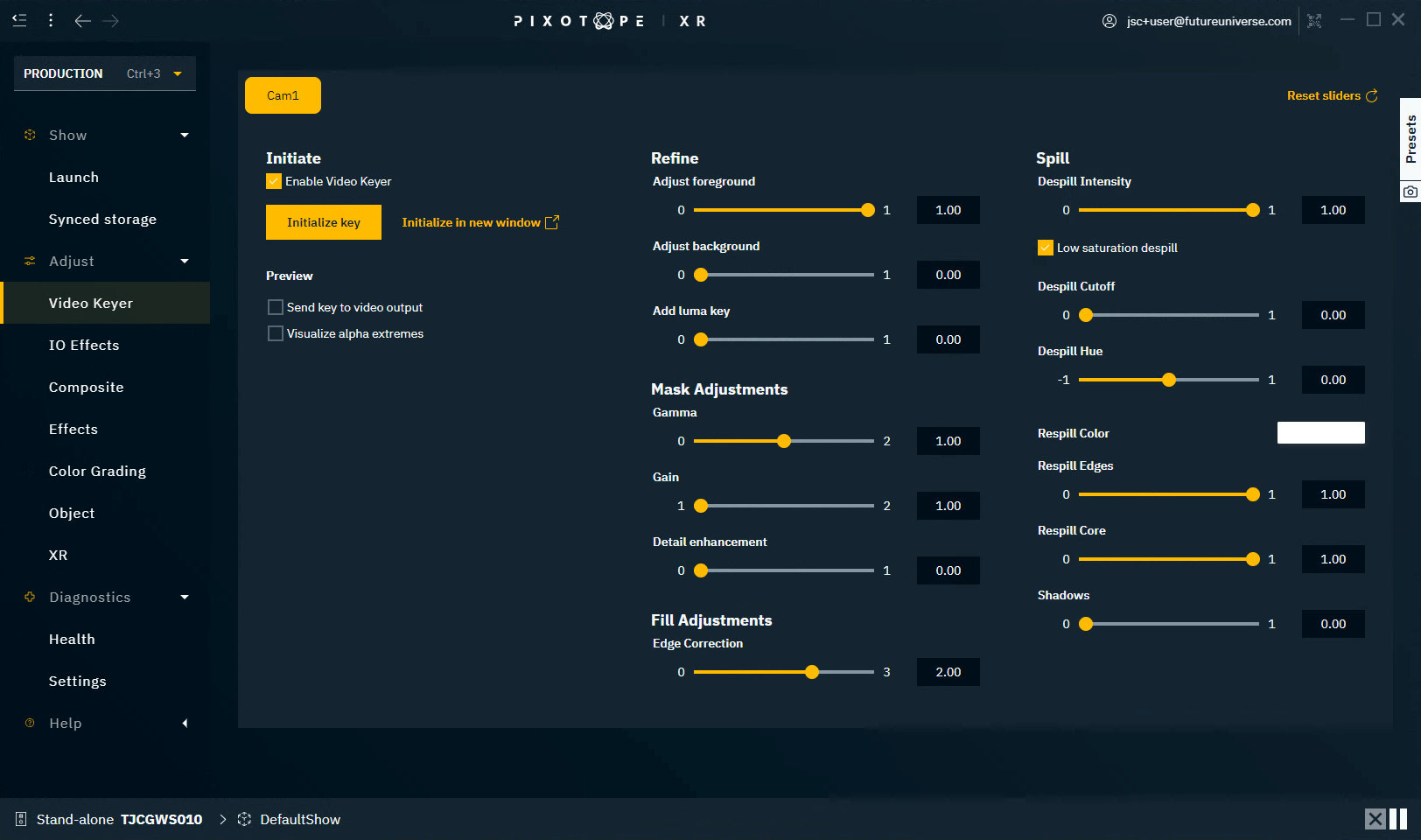Pause the engine using the status bar pause icon
The width and height of the screenshot is (1421, 840).
[1399, 819]
